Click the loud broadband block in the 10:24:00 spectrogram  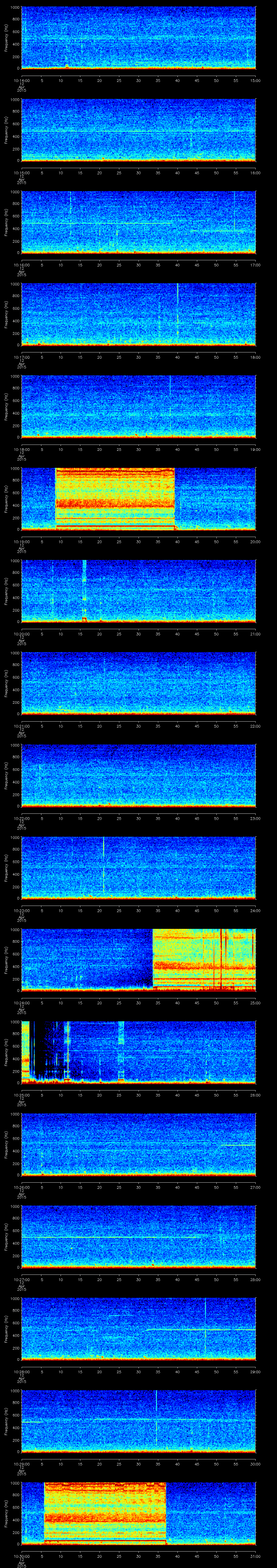coord(204,960)
